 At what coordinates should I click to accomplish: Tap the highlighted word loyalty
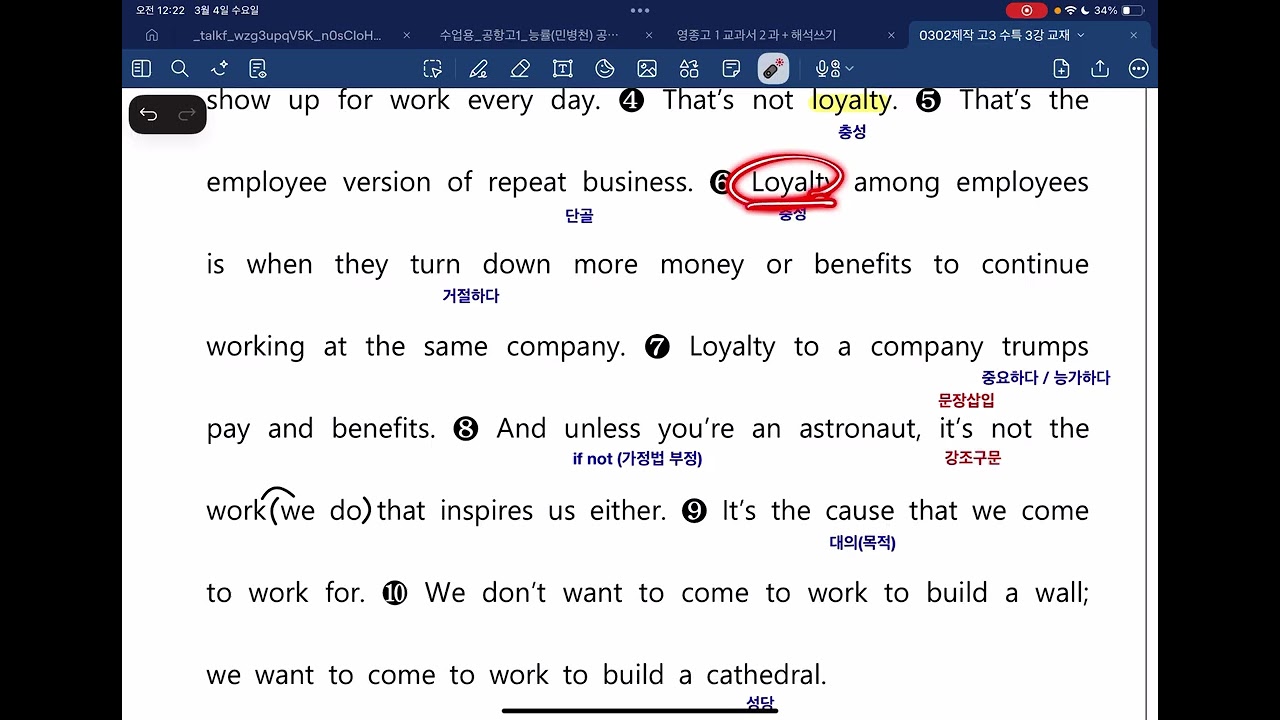(x=851, y=100)
